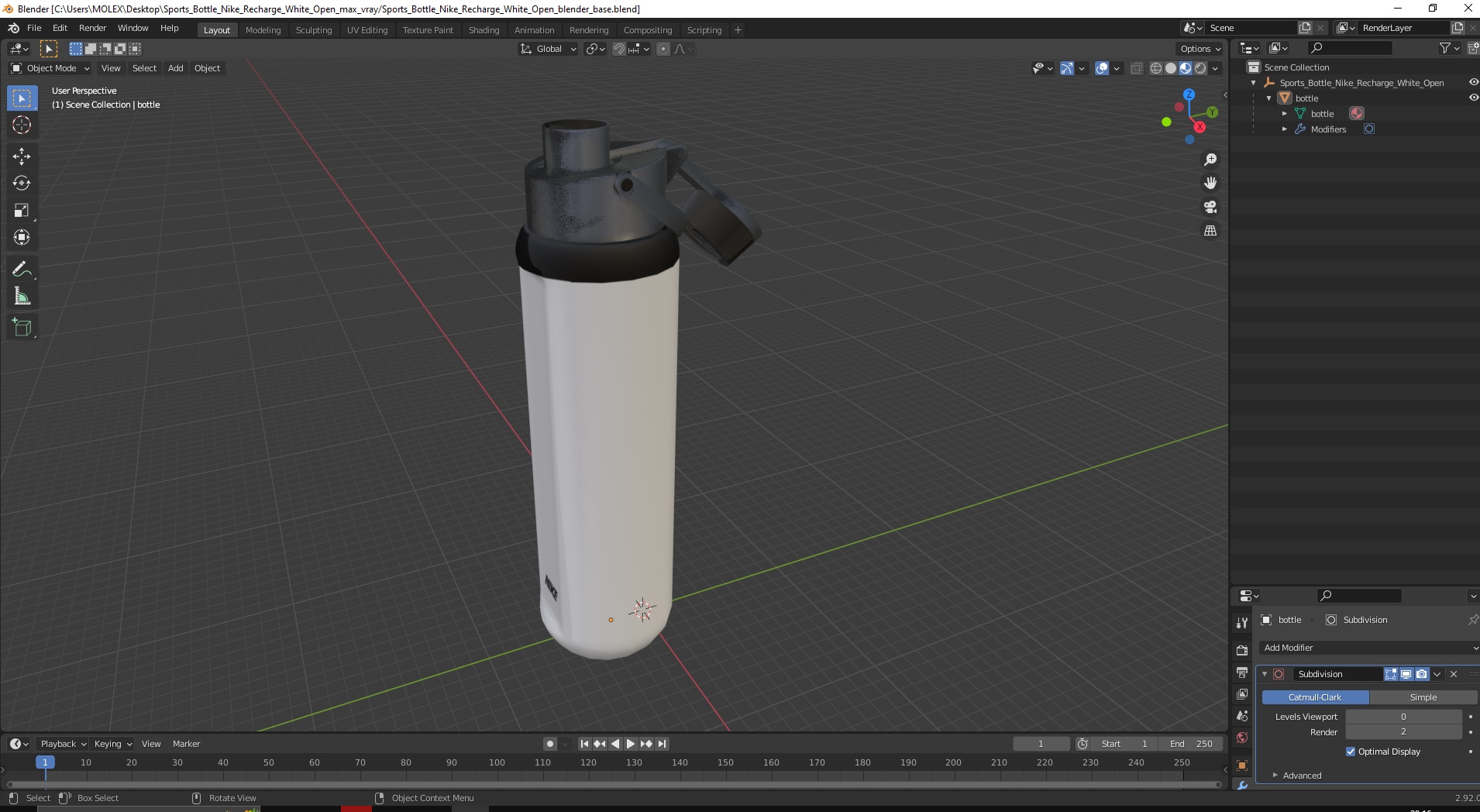Open the Options dropdown in viewport
Screen dimensions: 1480x812
(x=1200, y=49)
